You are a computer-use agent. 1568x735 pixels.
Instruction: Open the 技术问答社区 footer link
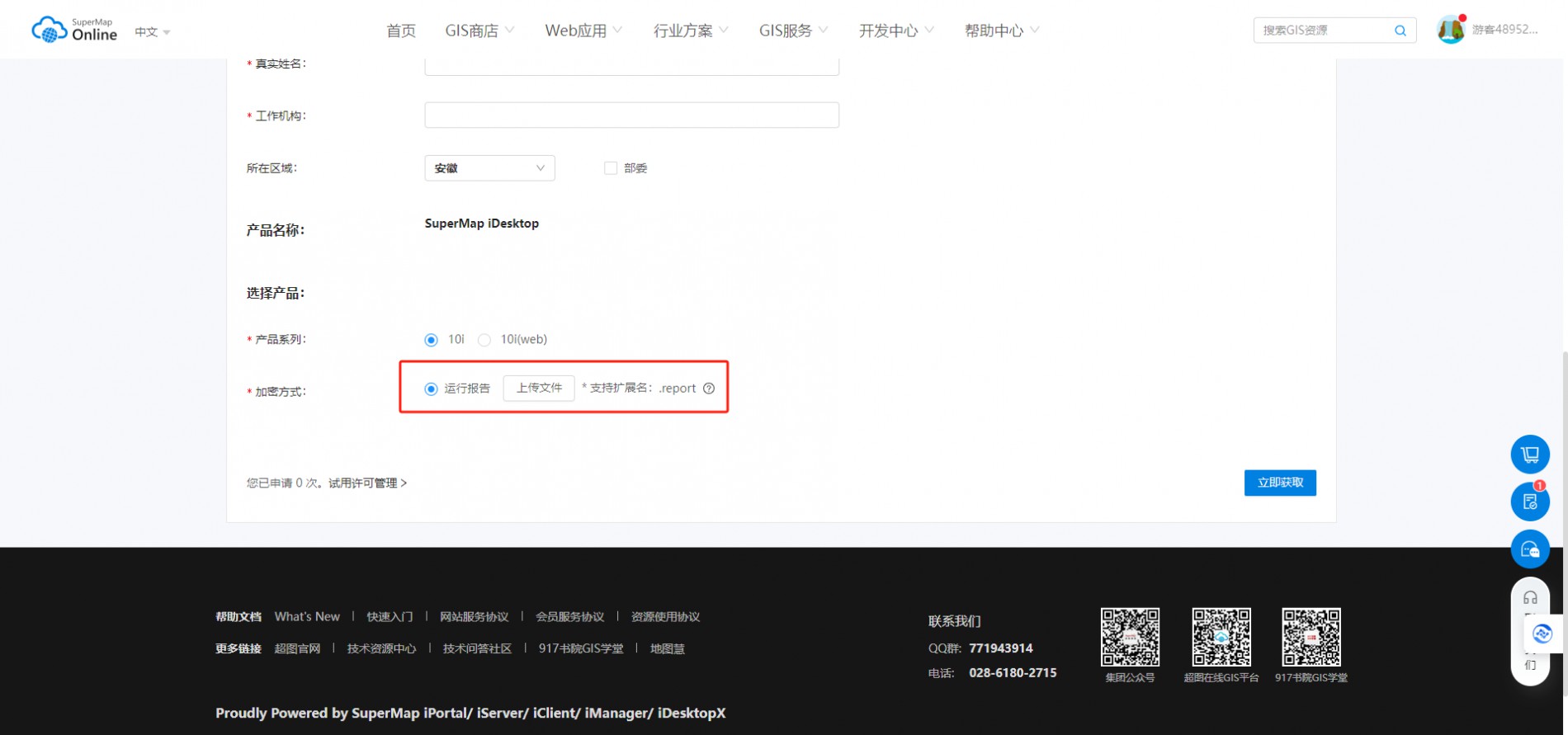coord(477,649)
